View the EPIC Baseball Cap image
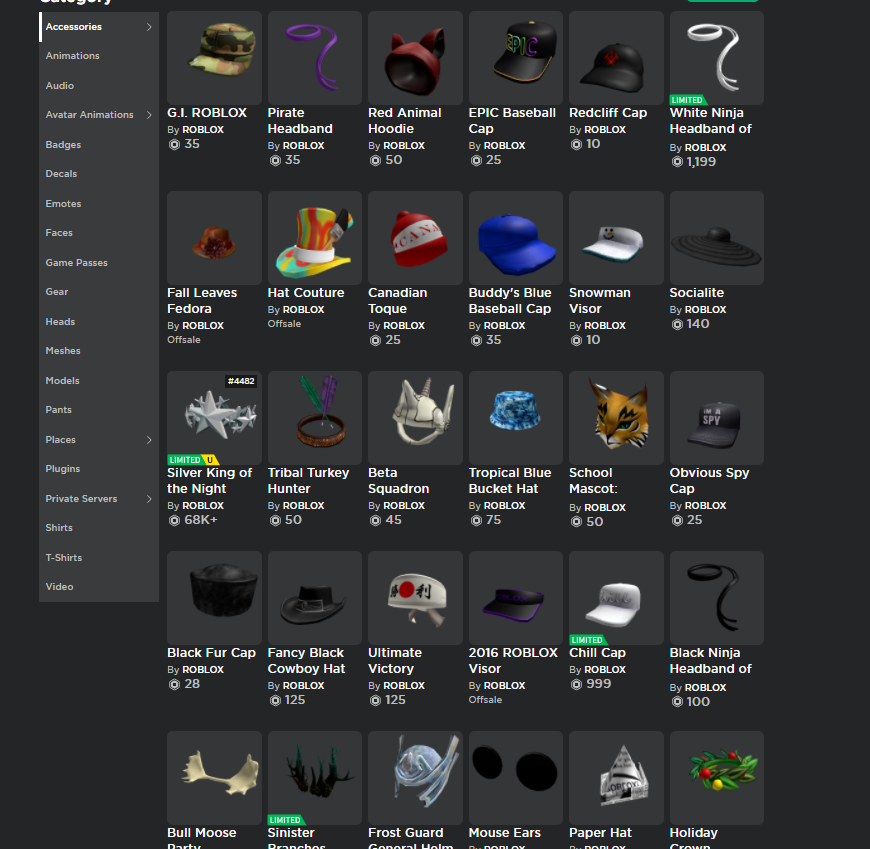This screenshot has height=849, width=870. coord(515,58)
